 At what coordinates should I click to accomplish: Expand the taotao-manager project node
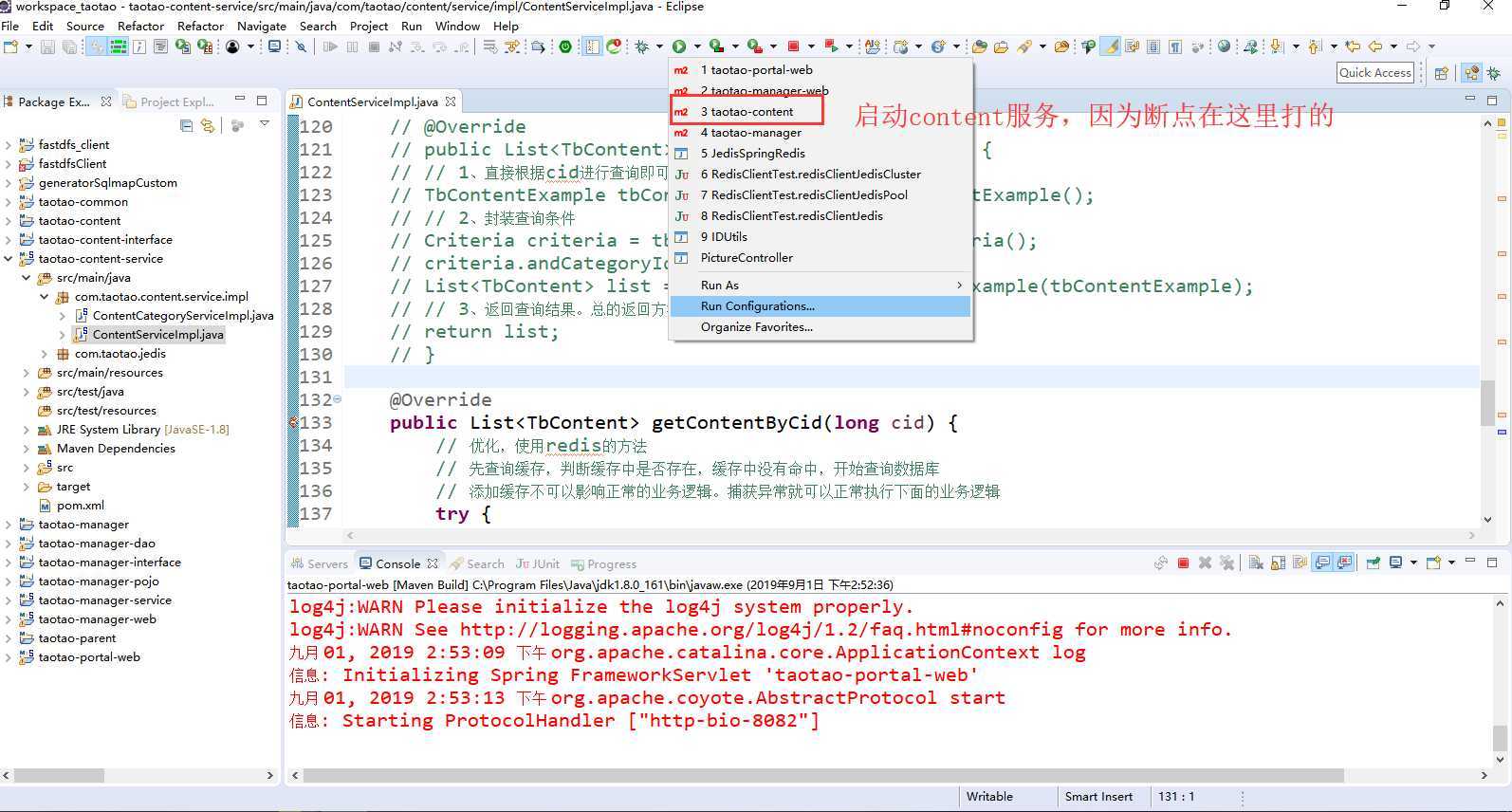(9, 525)
